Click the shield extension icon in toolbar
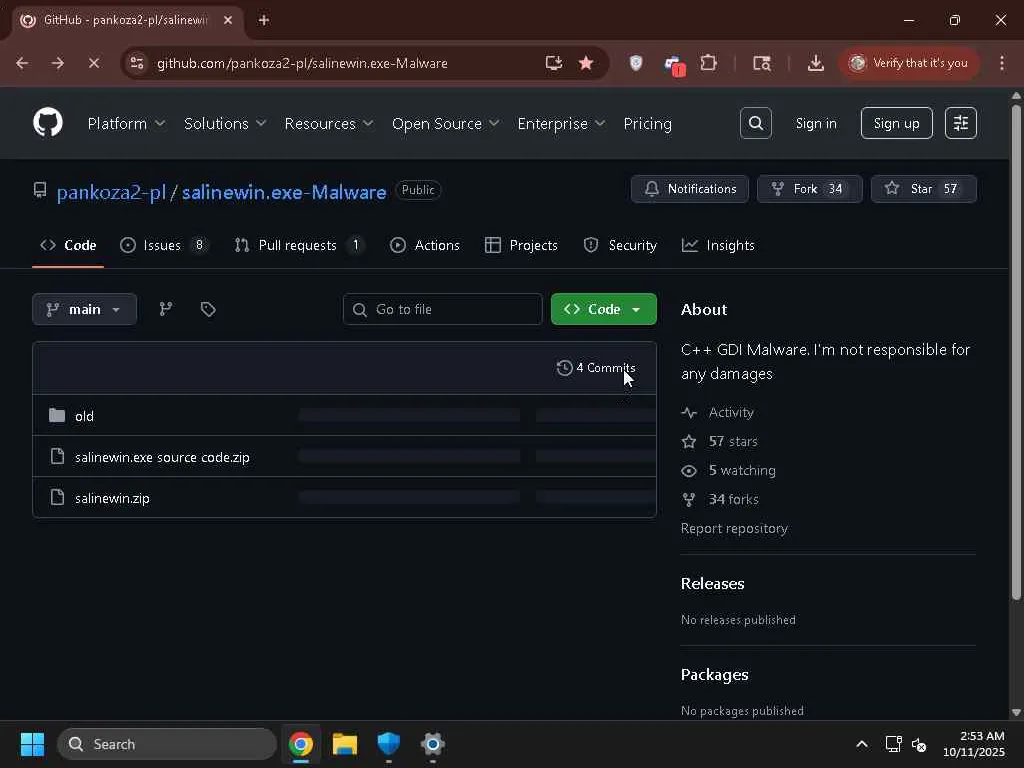Viewport: 1024px width, 768px height. 635,63
